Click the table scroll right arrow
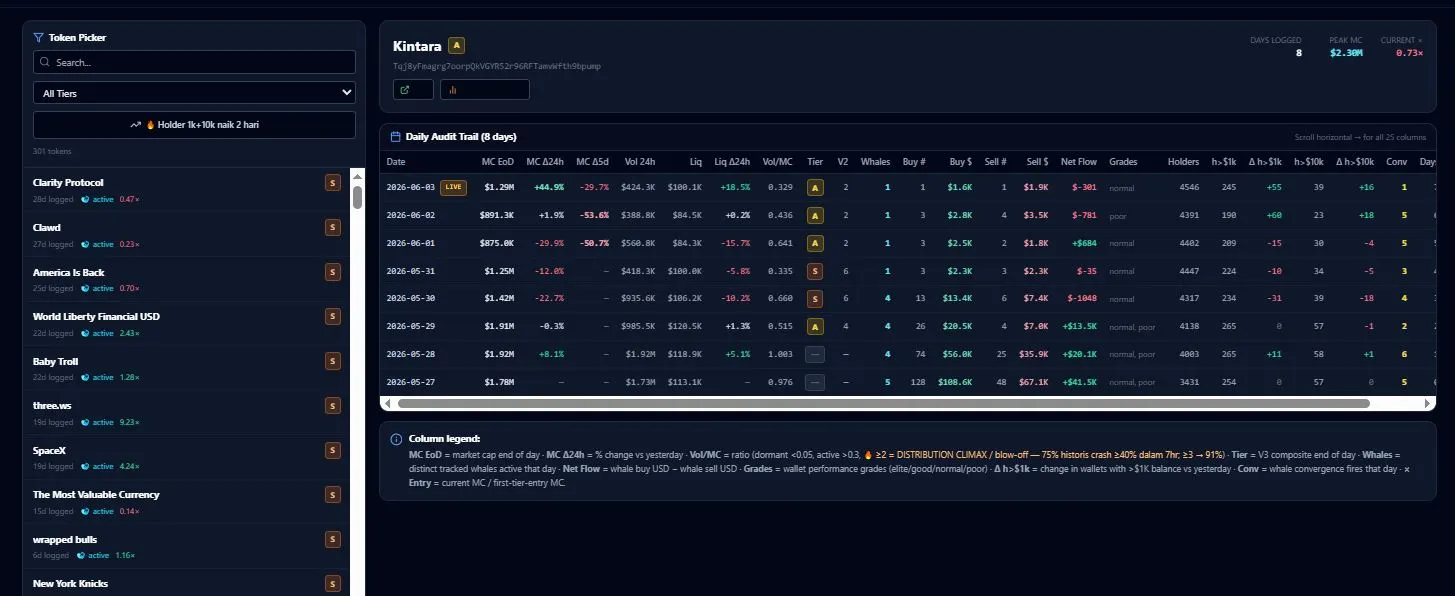Screen dimensions: 1455x596 pos(1428,403)
